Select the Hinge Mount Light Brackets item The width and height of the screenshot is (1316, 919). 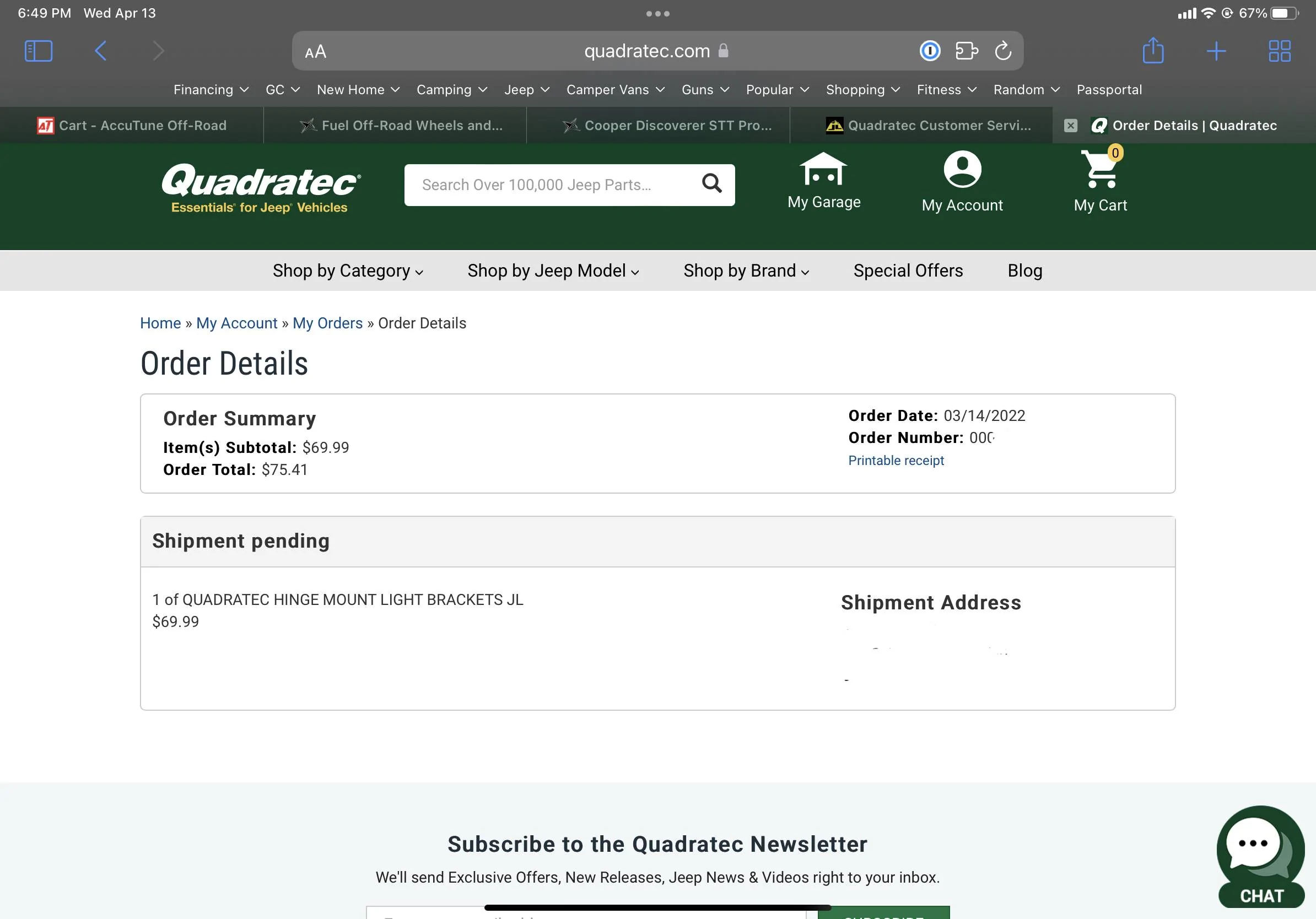(338, 600)
